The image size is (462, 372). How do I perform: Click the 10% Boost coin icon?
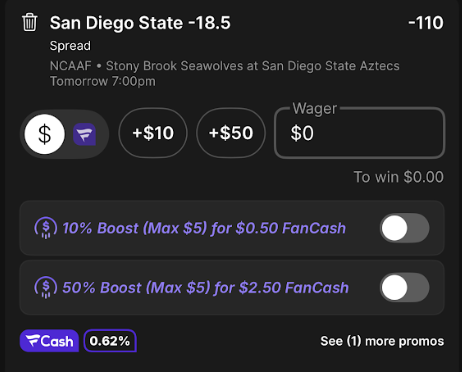click(46, 228)
